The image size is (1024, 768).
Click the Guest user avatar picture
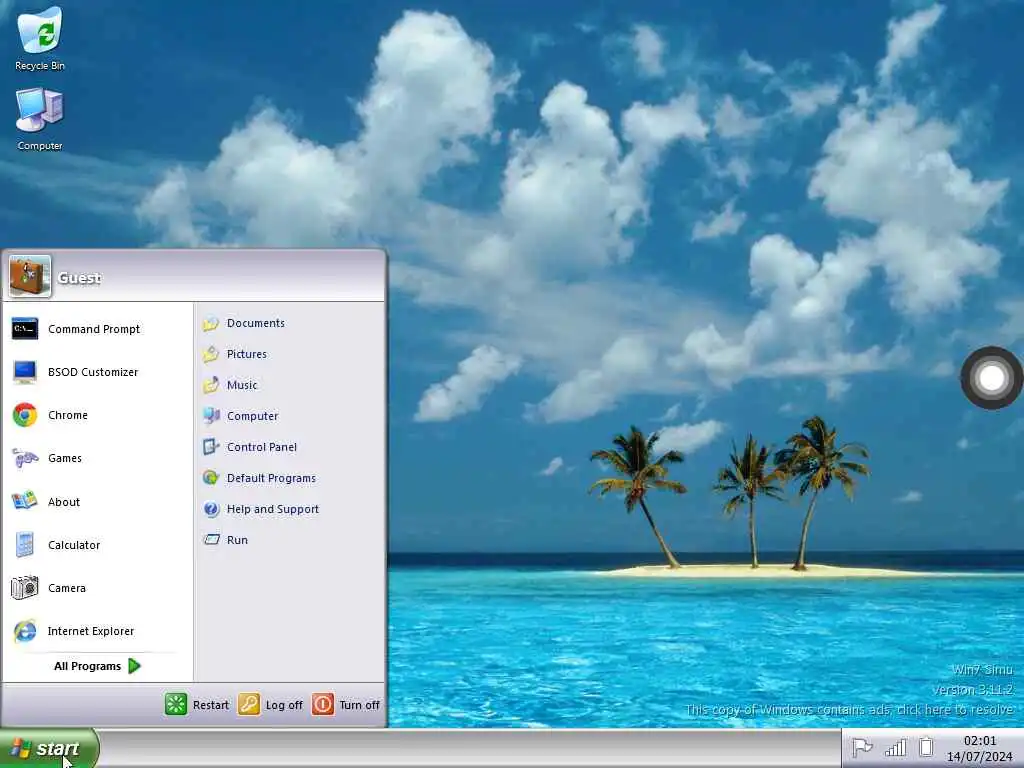30,276
